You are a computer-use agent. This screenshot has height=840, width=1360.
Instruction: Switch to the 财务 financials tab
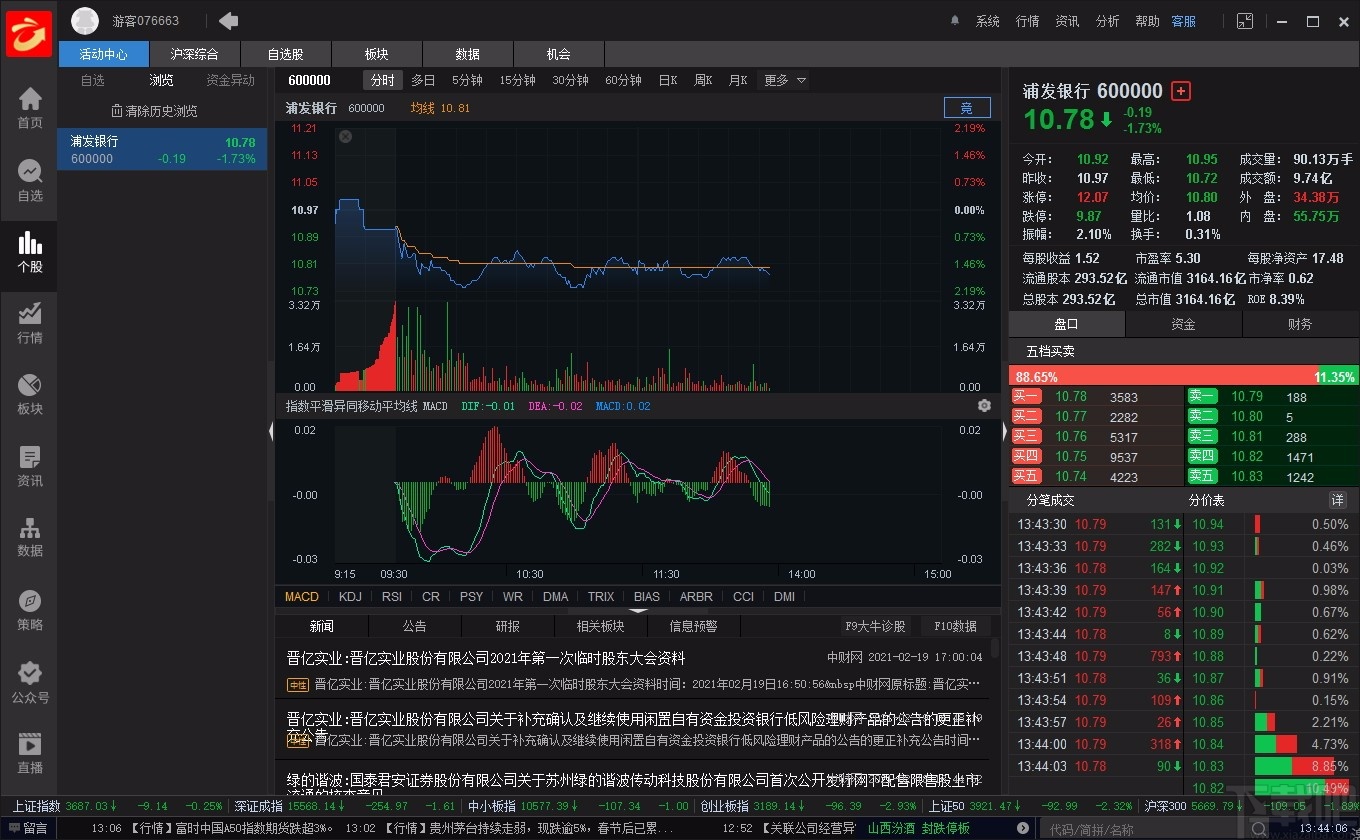point(1301,323)
